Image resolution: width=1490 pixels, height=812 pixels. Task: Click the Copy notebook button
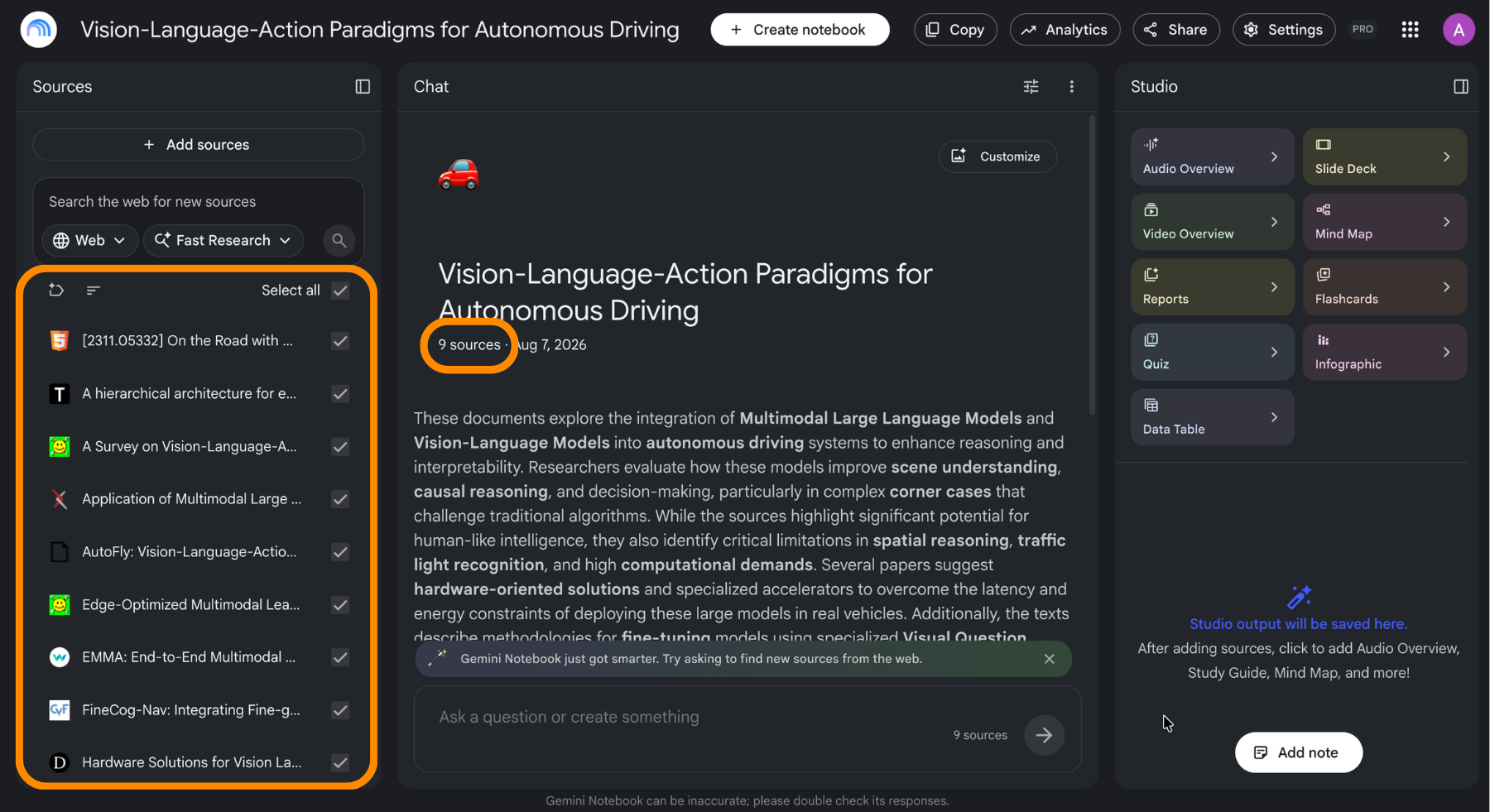(955, 30)
